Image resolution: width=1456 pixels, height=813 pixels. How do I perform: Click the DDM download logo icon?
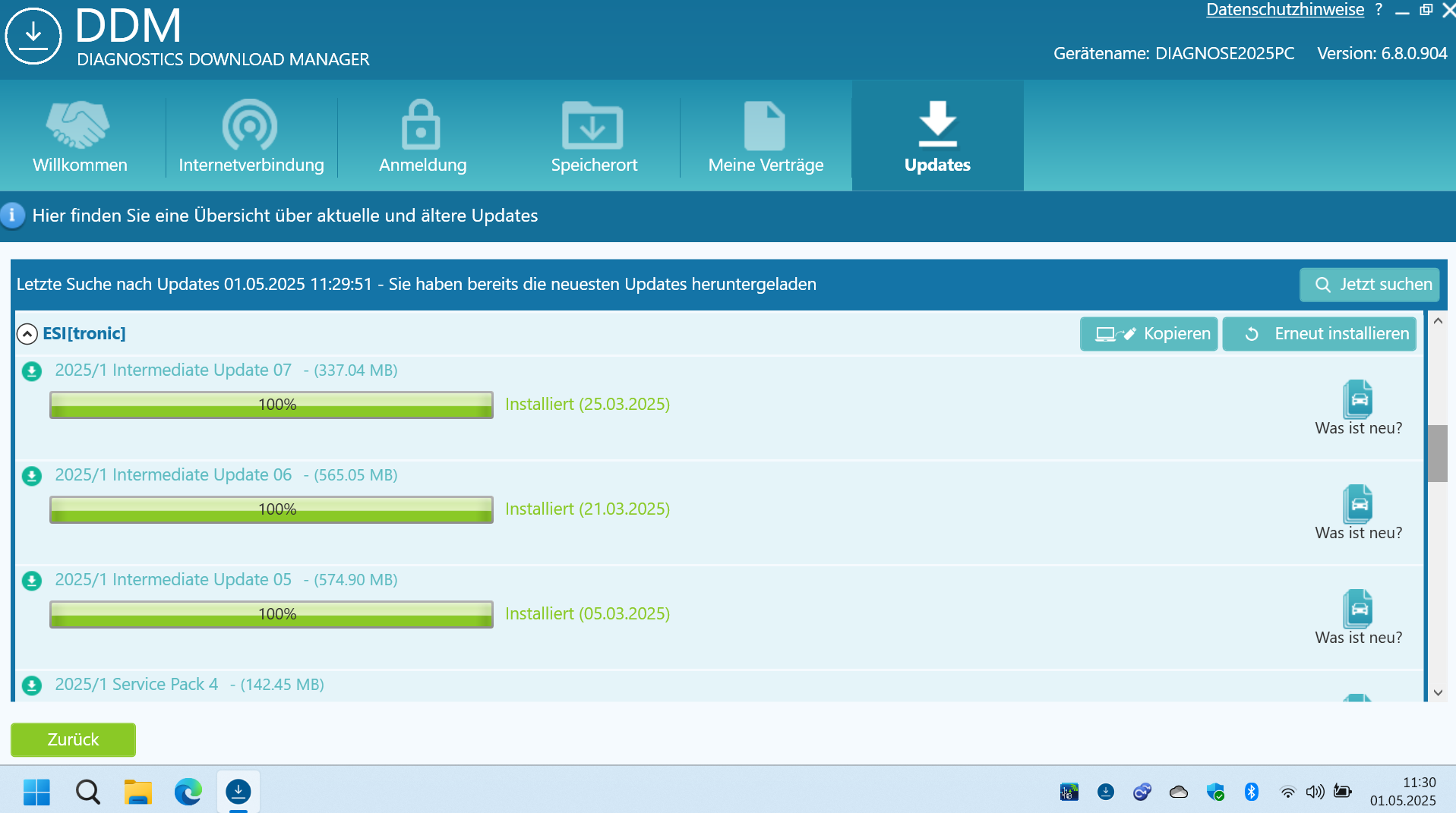[33, 36]
